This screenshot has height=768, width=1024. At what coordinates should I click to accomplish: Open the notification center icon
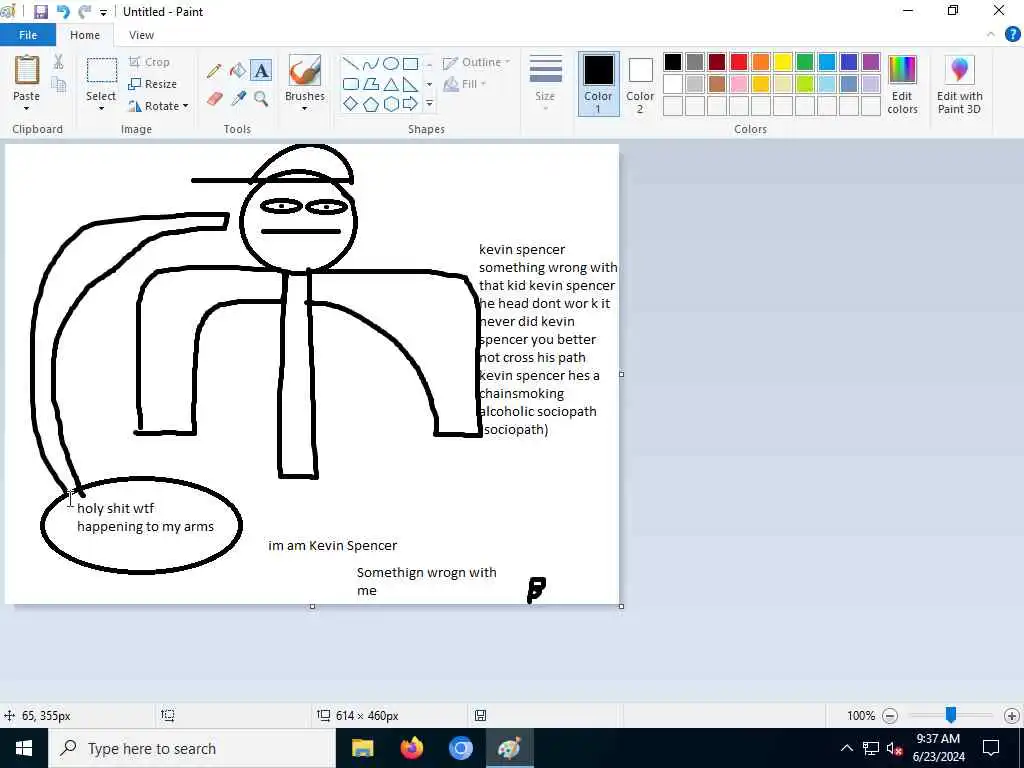tap(991, 748)
